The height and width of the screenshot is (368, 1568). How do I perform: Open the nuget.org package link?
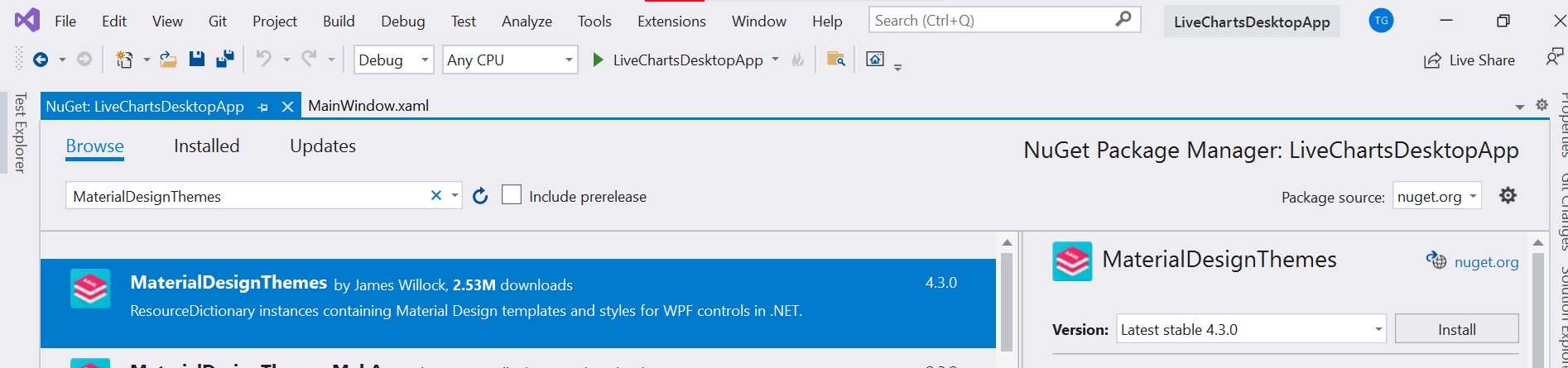1486,262
